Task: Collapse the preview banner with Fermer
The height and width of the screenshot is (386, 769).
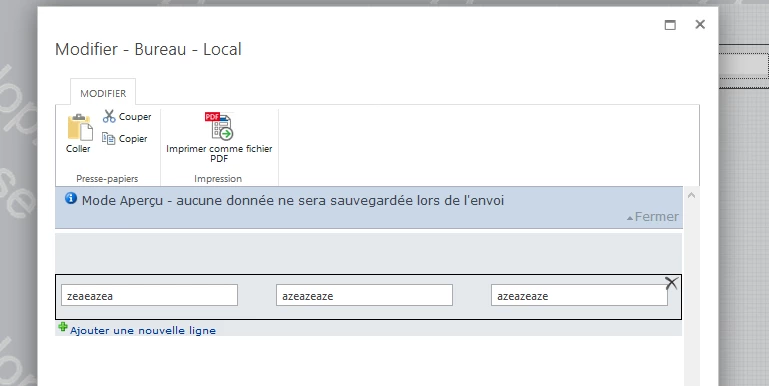Action: (x=653, y=217)
